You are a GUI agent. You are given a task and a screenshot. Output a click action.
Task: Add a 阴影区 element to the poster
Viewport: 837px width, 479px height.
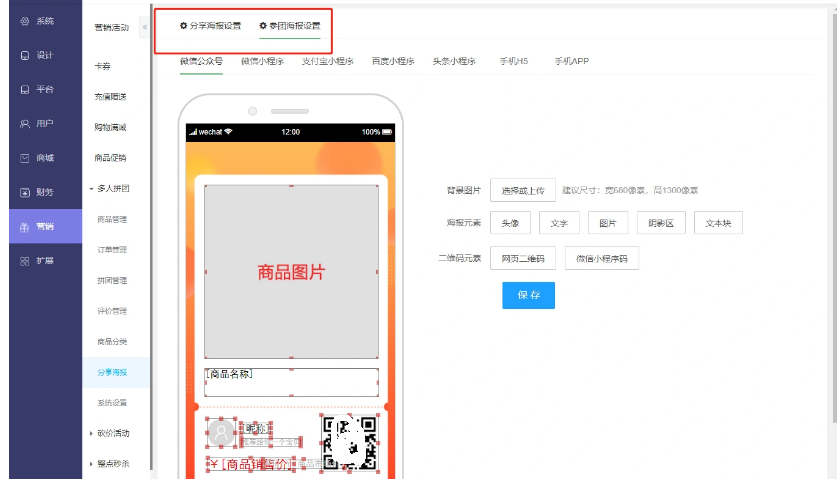660,224
